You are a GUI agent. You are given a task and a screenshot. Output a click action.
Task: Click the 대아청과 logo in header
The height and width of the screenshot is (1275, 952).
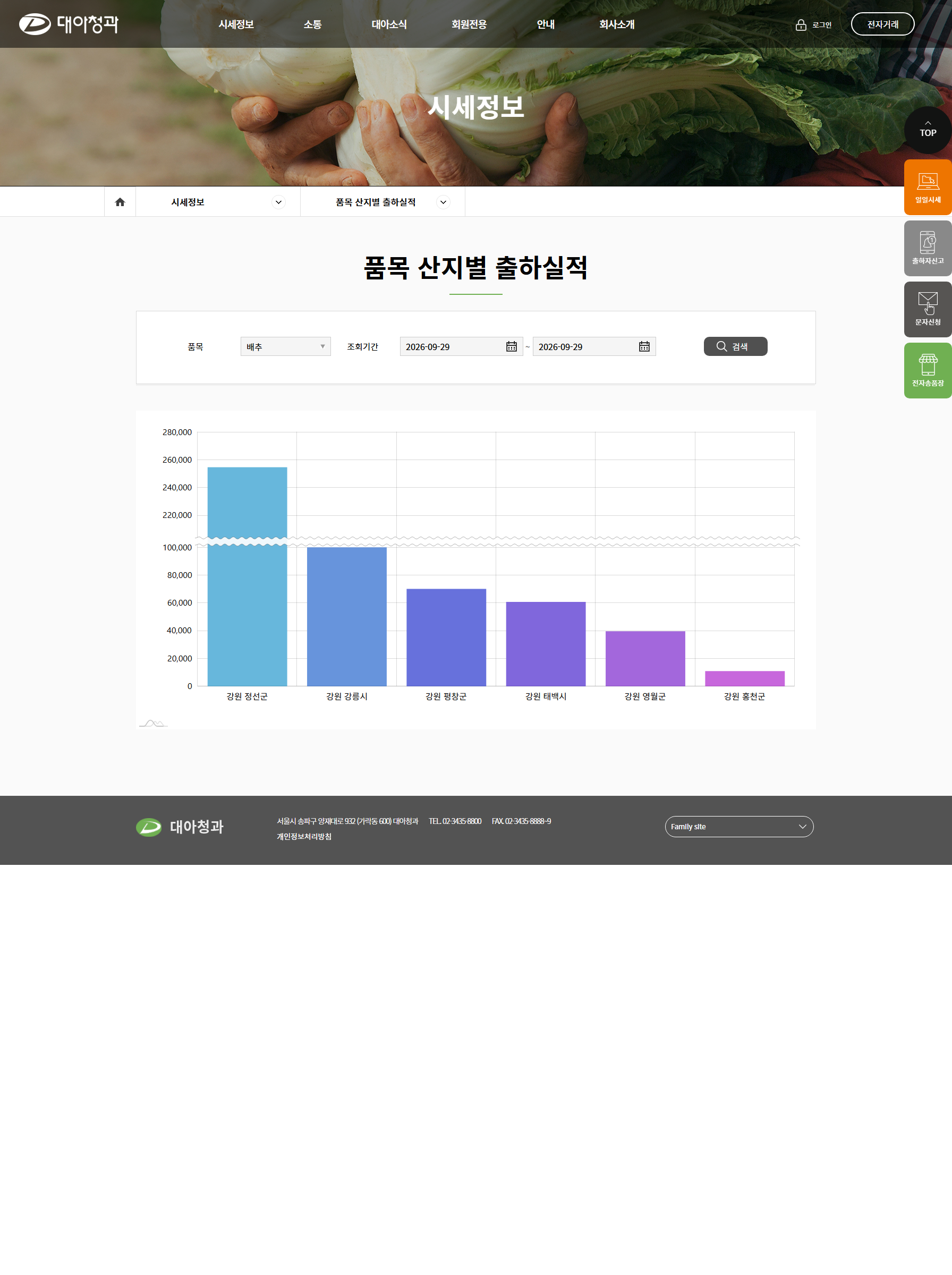[69, 24]
